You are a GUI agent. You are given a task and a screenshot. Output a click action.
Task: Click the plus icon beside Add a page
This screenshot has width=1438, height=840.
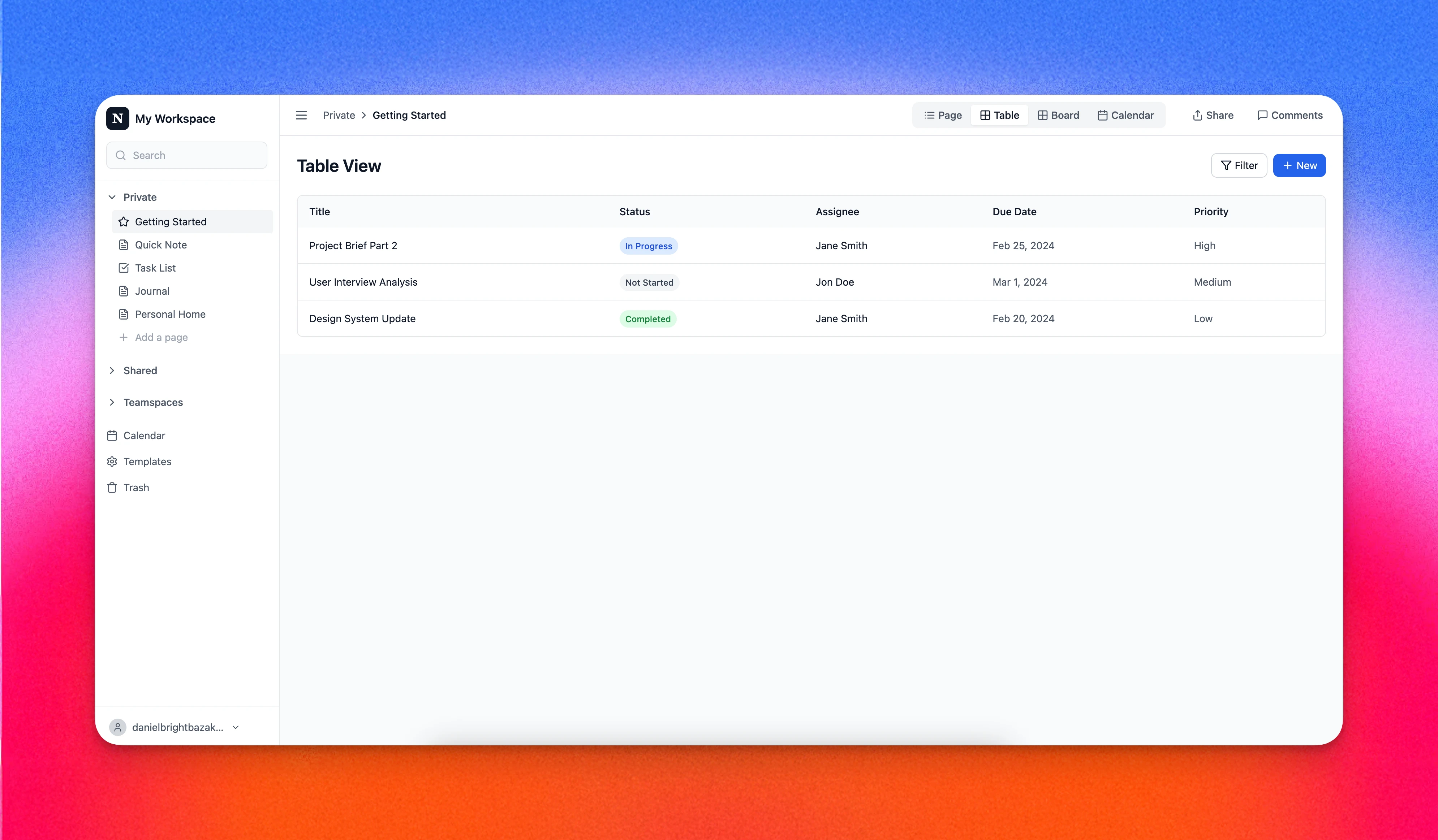click(123, 337)
